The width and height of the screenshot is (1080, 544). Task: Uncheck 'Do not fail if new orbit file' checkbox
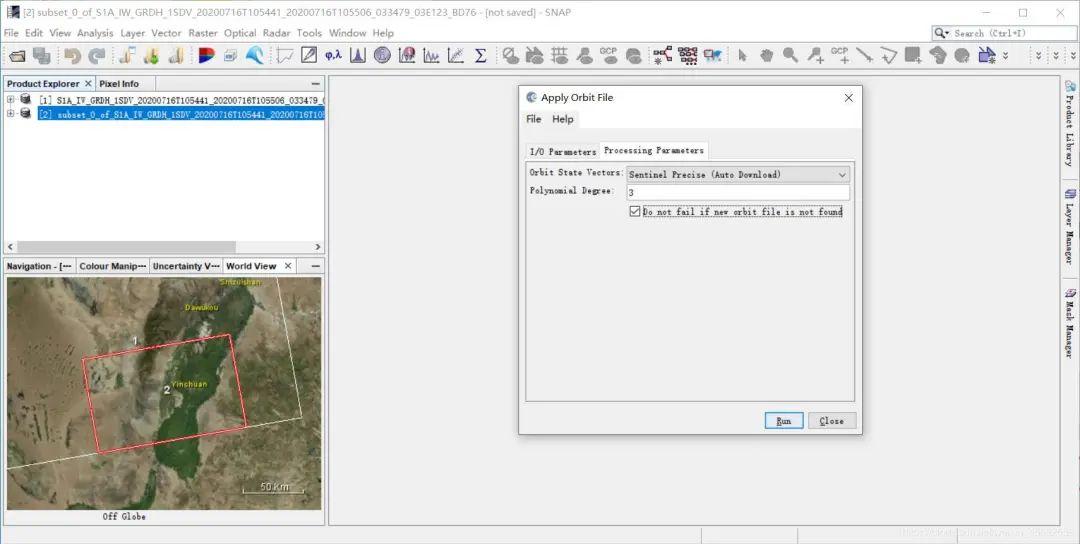(x=634, y=212)
